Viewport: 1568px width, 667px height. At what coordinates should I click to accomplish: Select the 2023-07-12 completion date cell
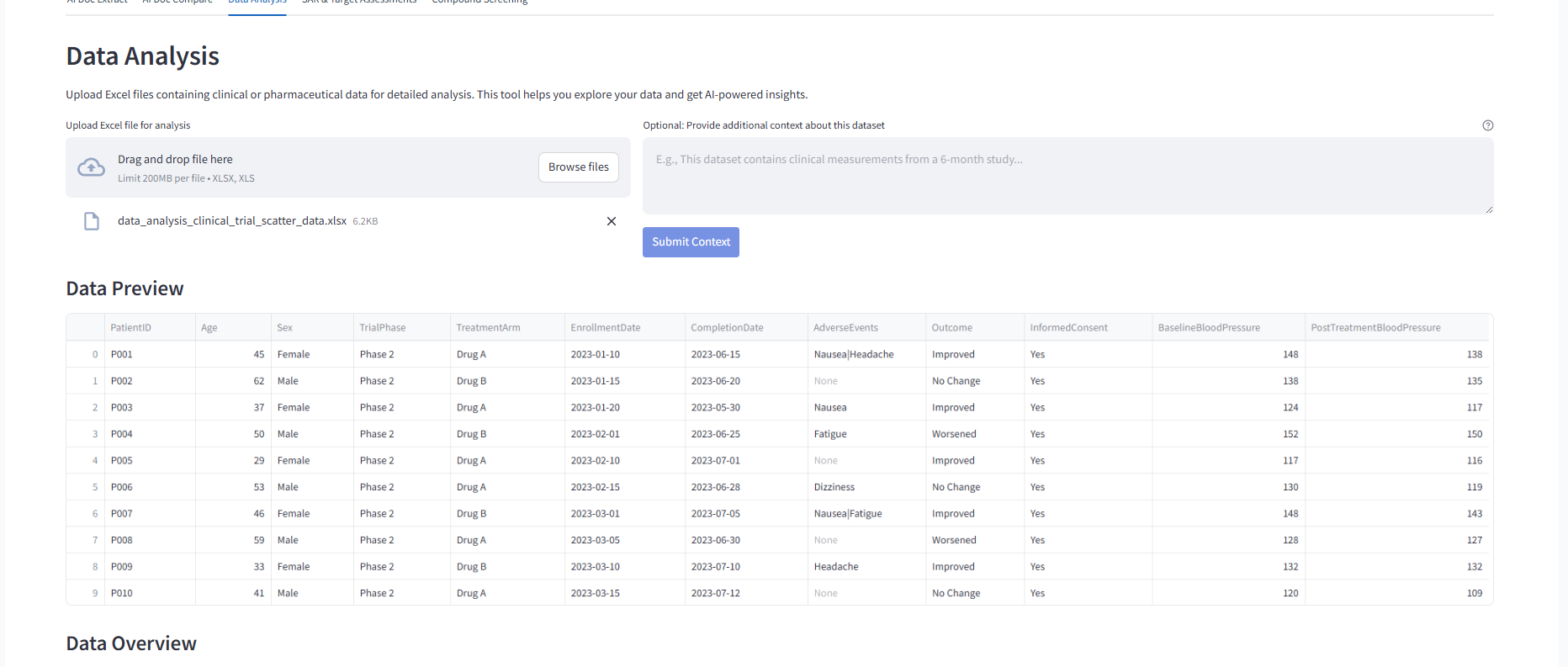[716, 594]
